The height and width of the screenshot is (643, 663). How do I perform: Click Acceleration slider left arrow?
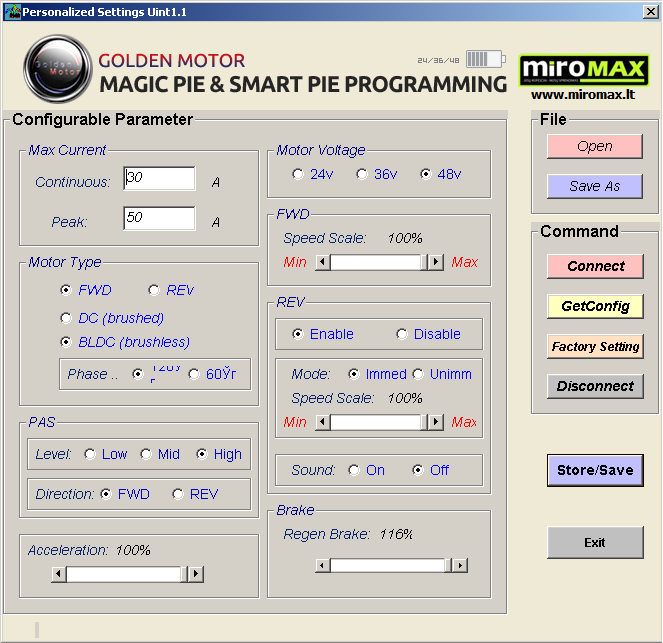59,574
